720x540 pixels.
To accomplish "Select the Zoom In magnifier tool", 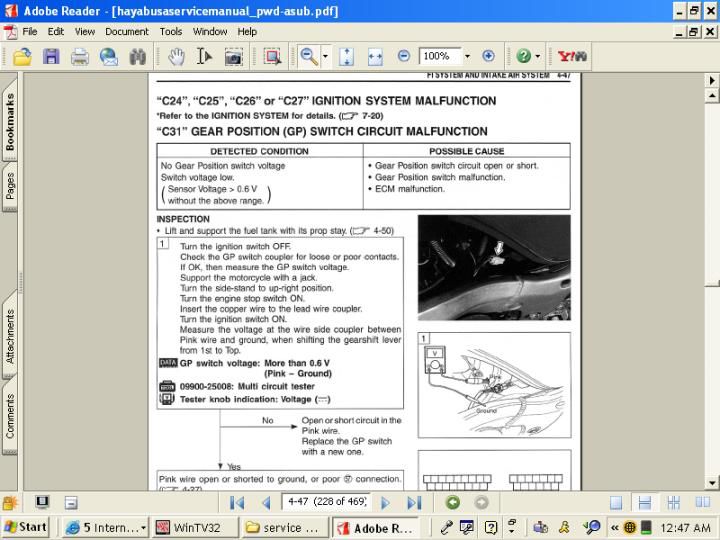I will 309,57.
